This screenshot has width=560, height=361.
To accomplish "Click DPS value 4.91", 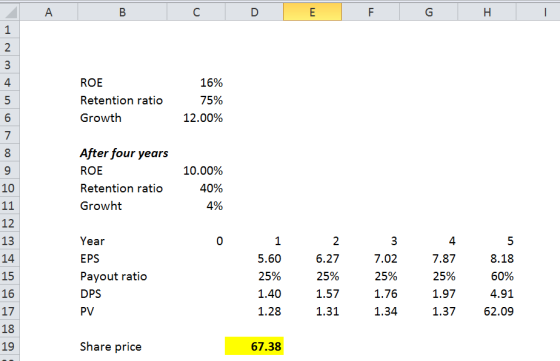I will [502, 294].
